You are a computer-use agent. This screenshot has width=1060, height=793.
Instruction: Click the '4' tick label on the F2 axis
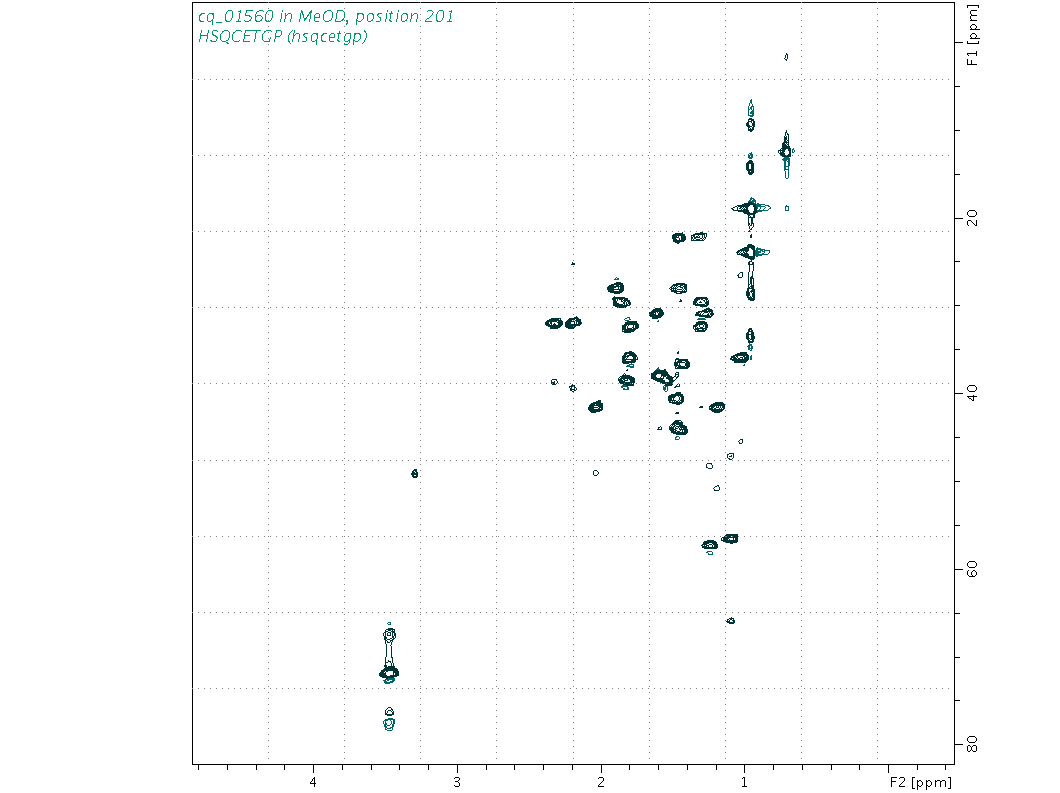314,782
